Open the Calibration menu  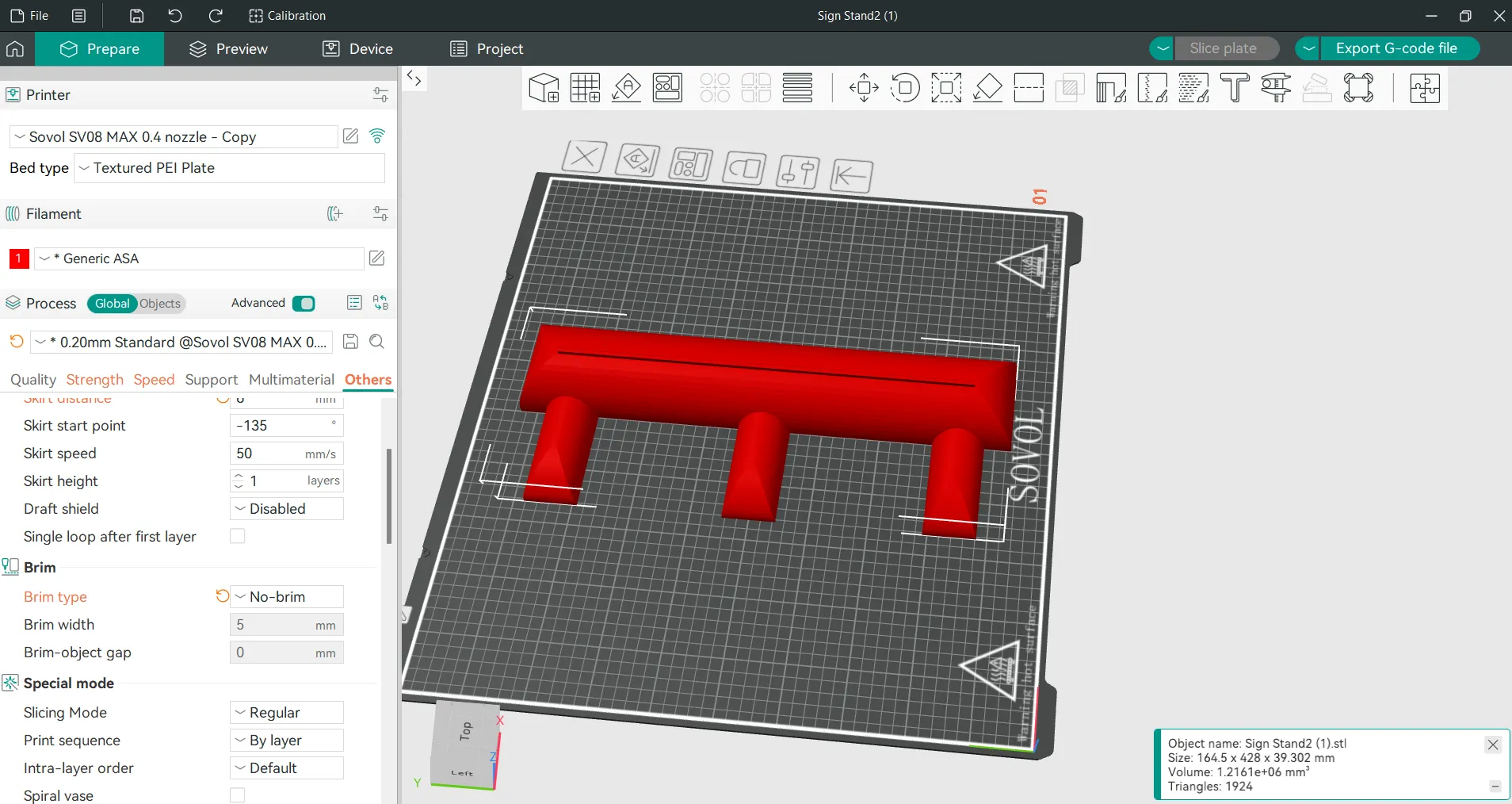coord(287,16)
